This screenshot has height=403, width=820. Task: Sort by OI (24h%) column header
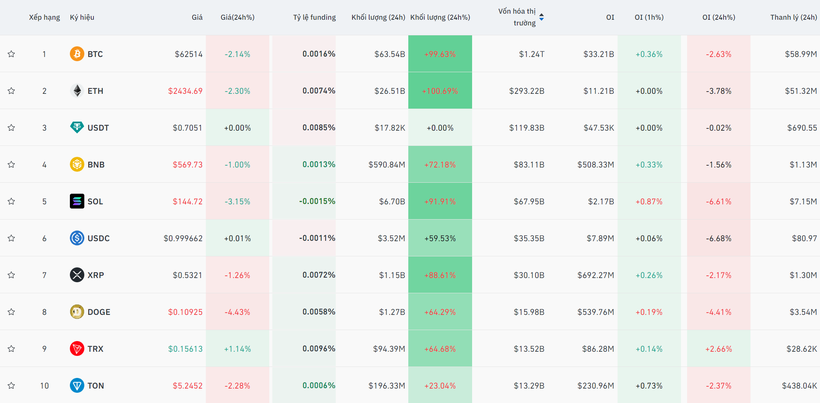click(718, 18)
